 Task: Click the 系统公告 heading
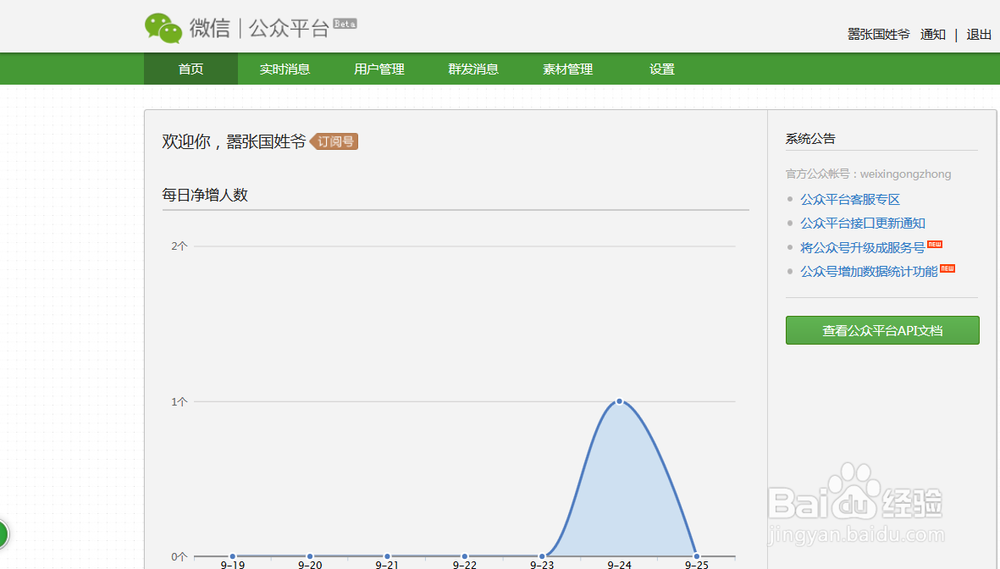810,138
